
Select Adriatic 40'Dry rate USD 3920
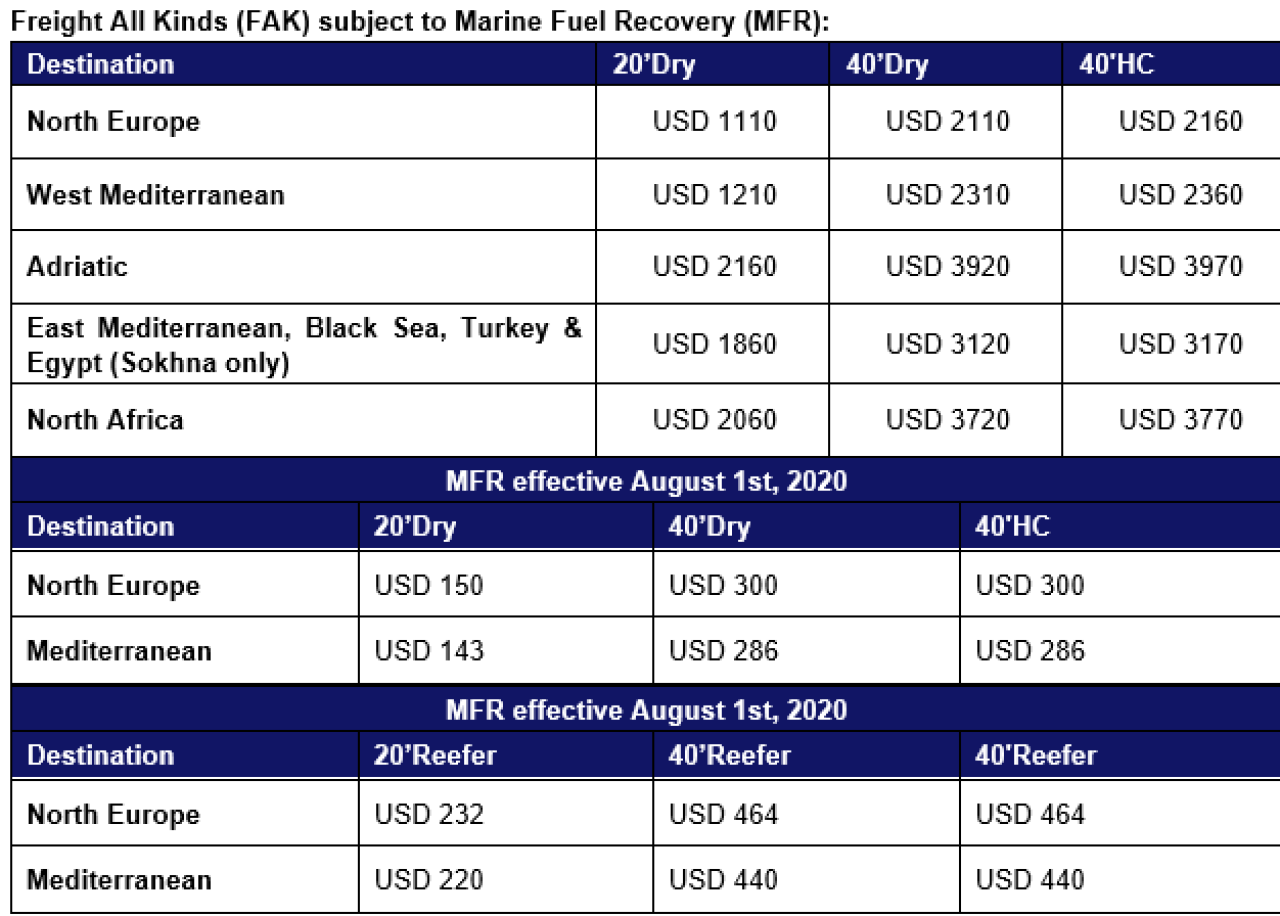[x=947, y=267]
